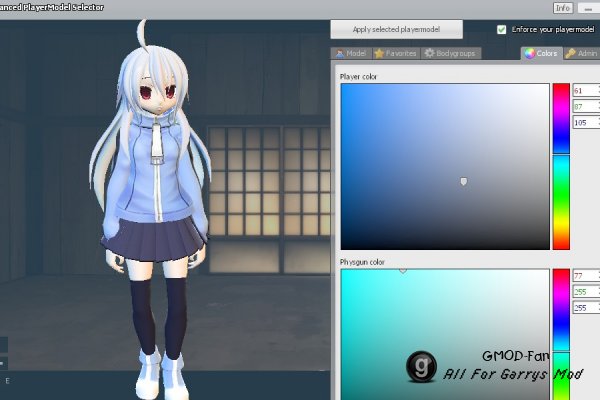Click the anime character model preview
Screen dimensions: 600x400
pos(151,209)
